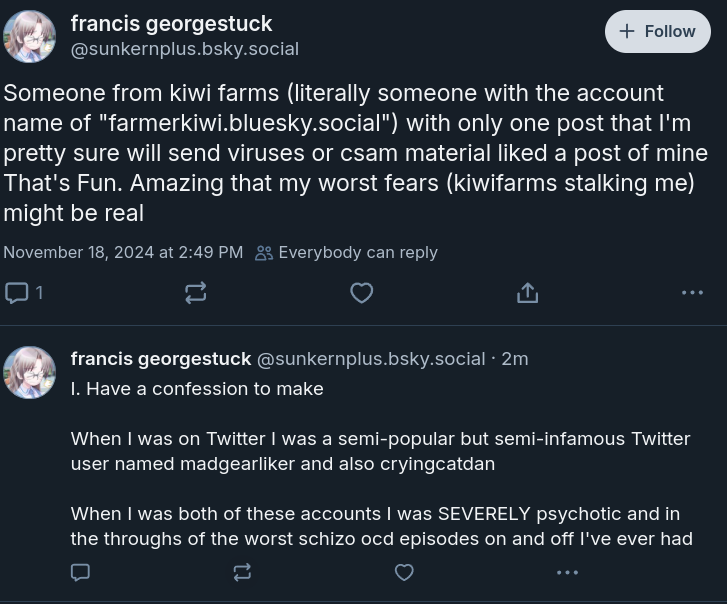This screenshot has width=727, height=604.
Task: Repost the confession reply
Action: tap(242, 572)
